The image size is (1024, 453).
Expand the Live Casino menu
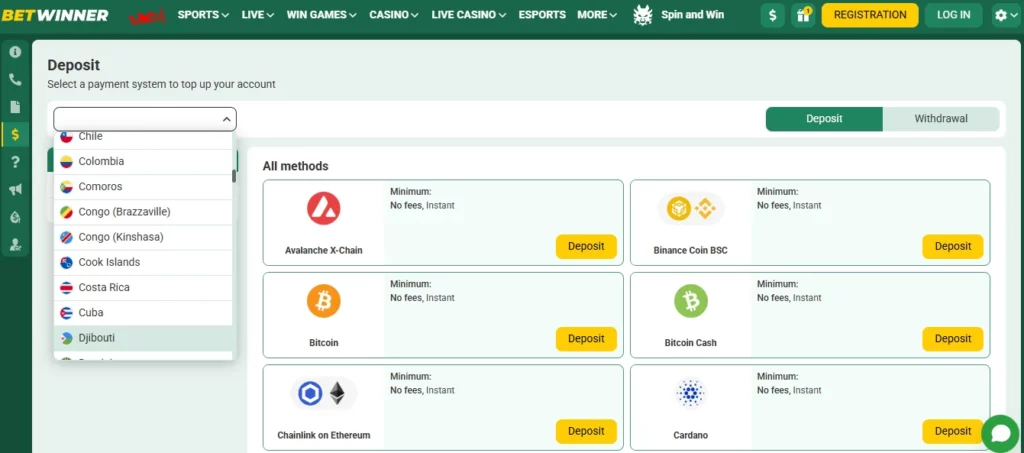469,14
